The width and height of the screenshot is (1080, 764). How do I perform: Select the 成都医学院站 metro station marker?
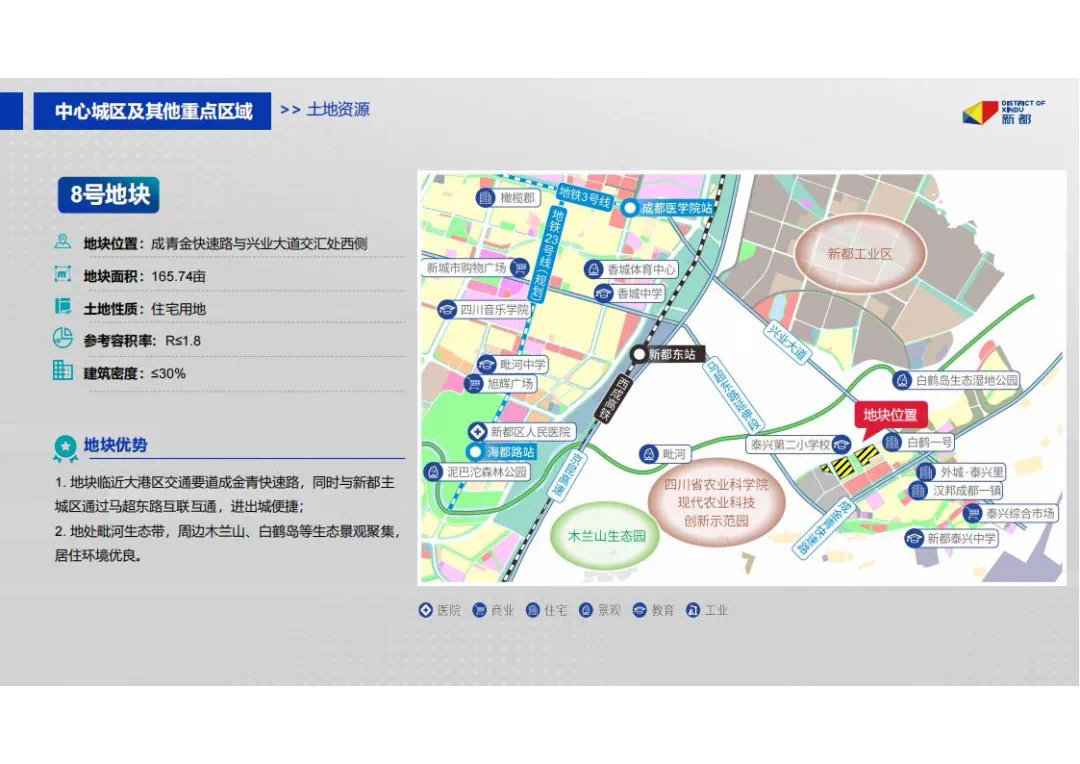(x=631, y=208)
